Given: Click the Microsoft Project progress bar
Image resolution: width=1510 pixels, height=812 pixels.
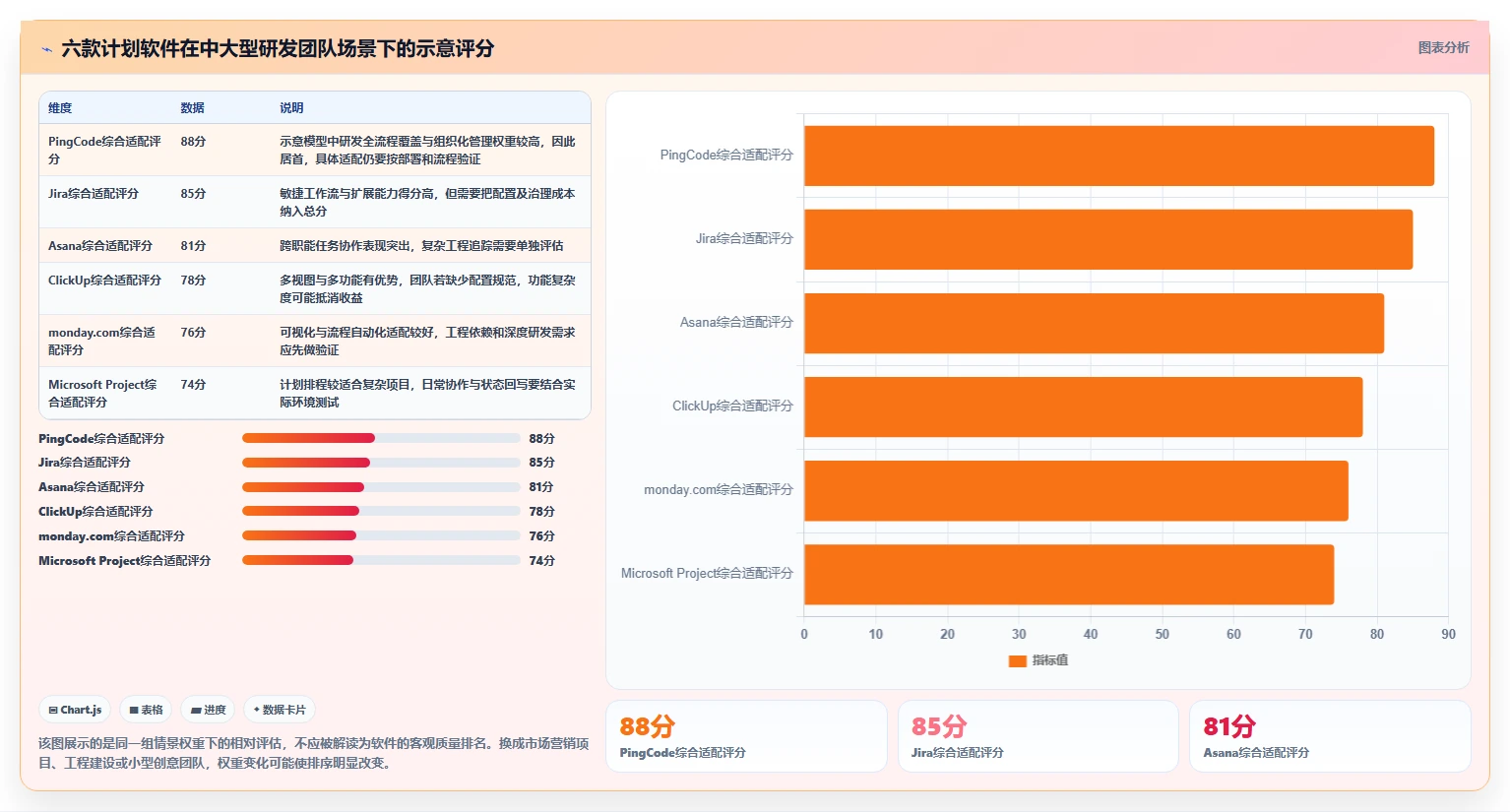Looking at the screenshot, I should click(x=381, y=560).
